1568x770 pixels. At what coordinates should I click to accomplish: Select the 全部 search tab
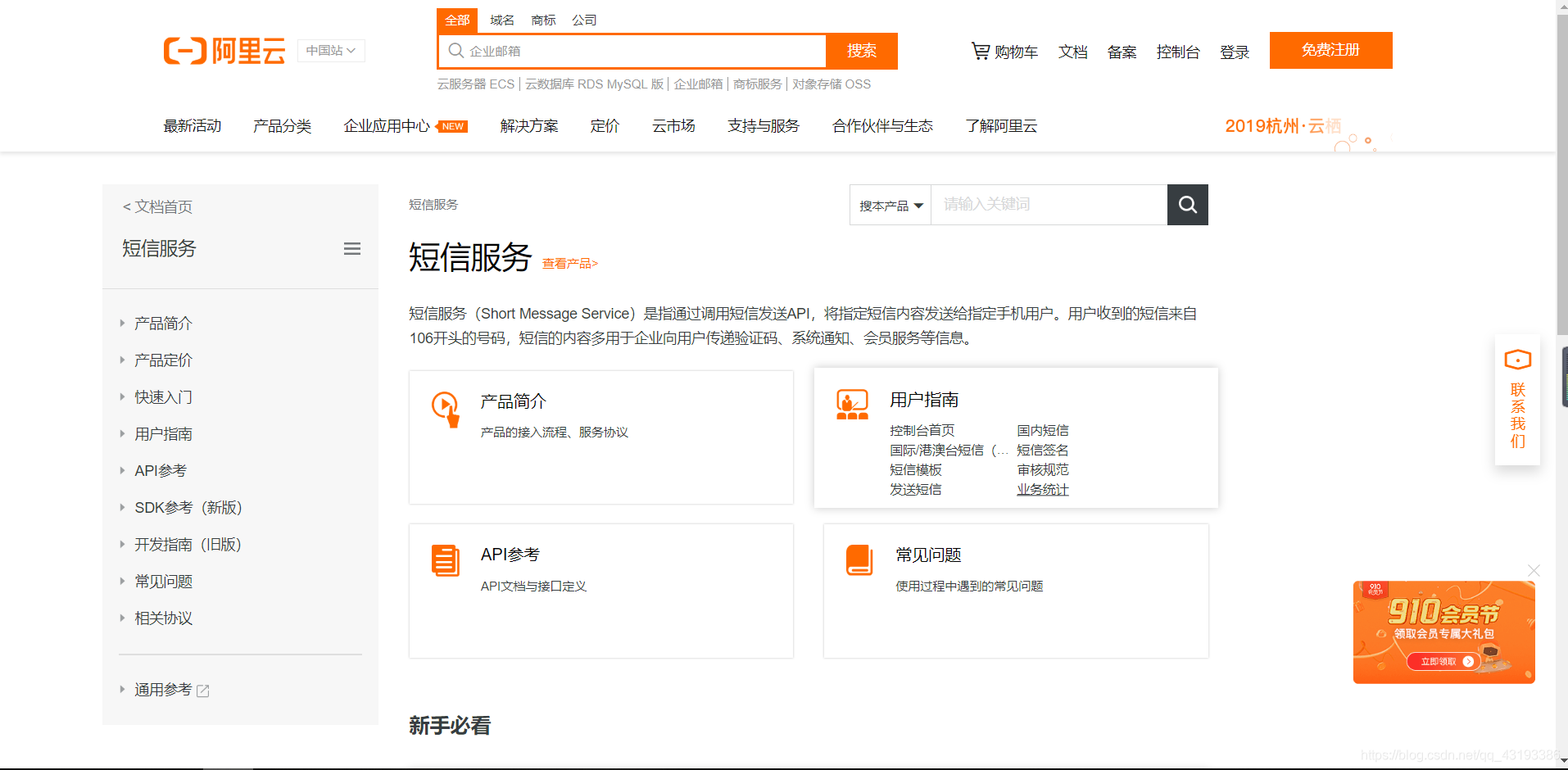457,20
